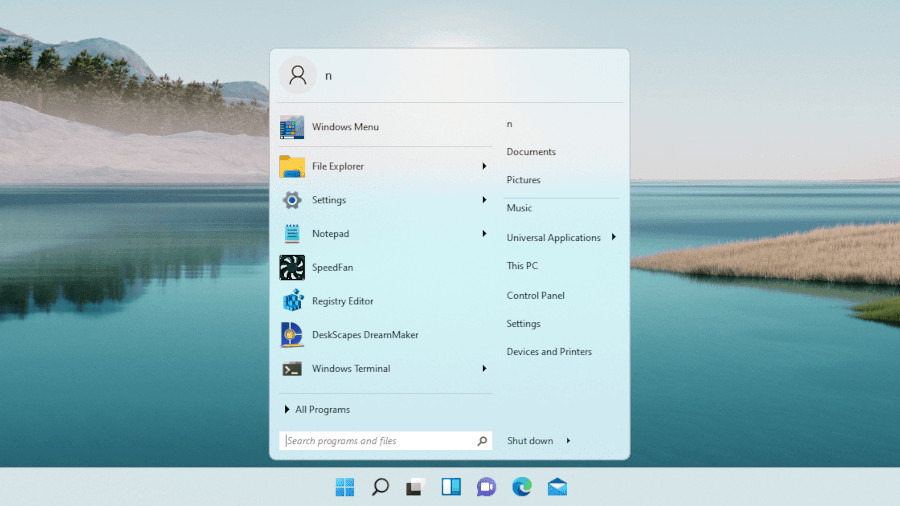The width and height of the screenshot is (900, 506).
Task: Click the 'File Explorer' text label
Action: [x=338, y=166]
